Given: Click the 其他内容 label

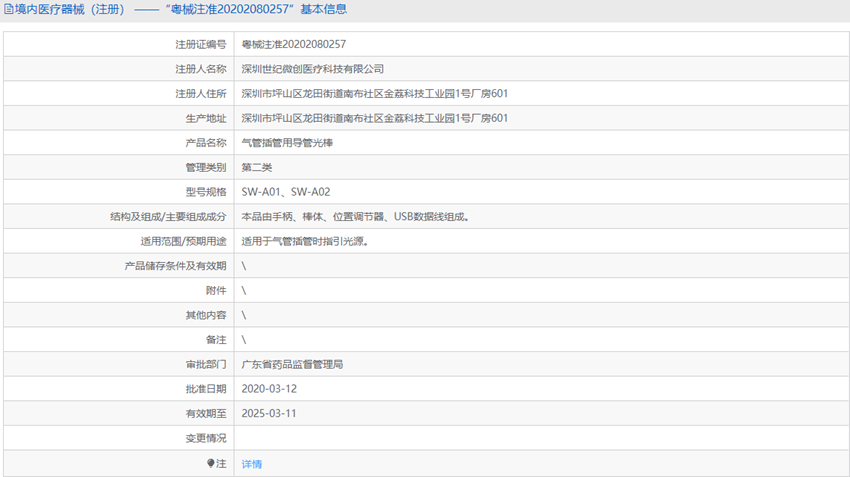Looking at the screenshot, I should click(x=206, y=315).
